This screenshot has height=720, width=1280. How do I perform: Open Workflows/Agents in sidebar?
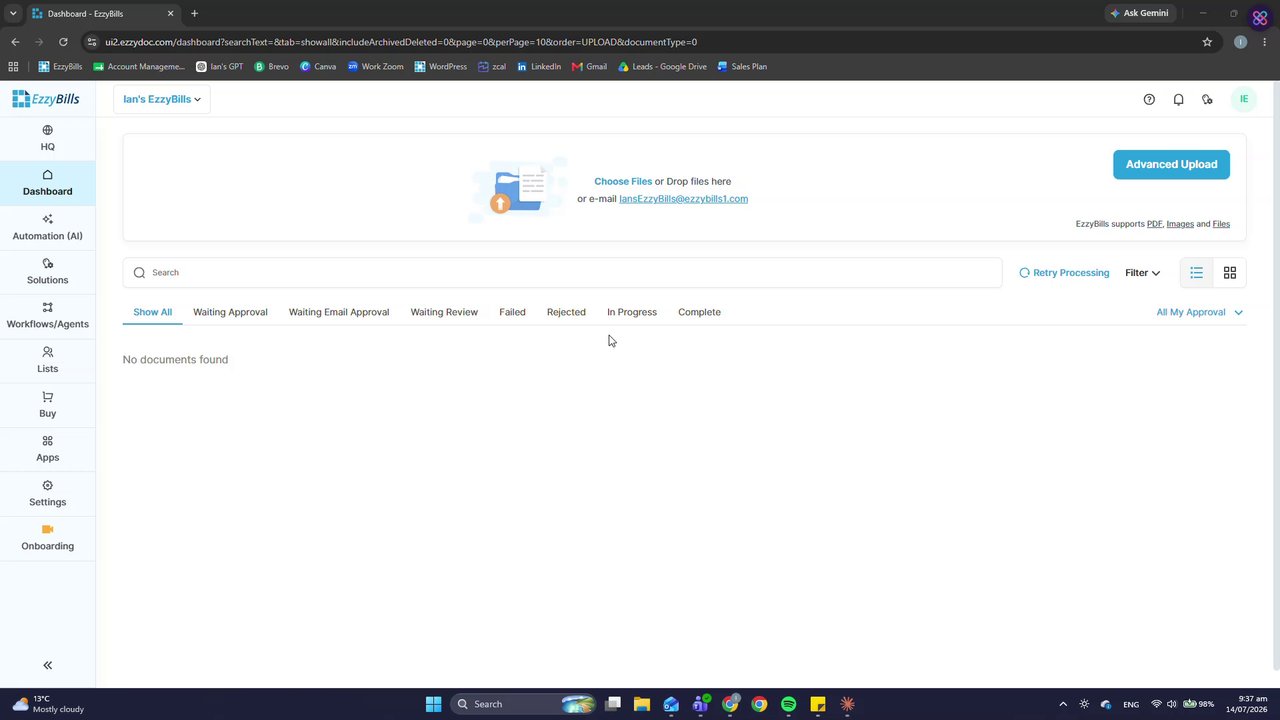(47, 315)
